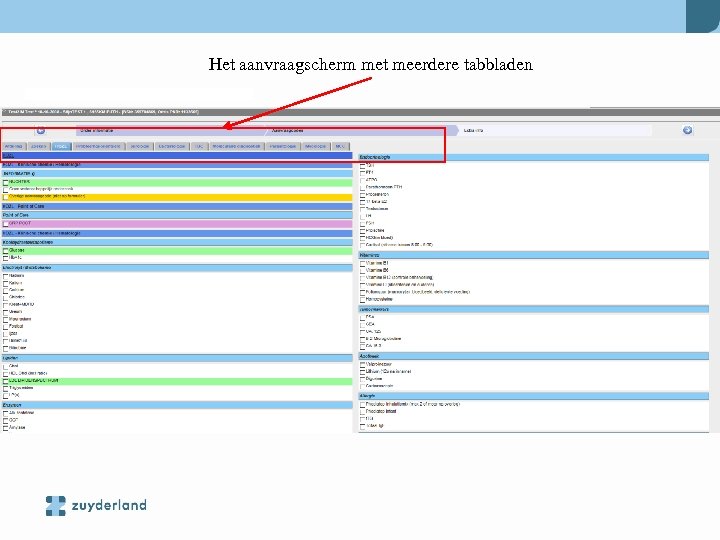Tick the CRP POCT checkbox
720x540 pixels.
(6, 224)
